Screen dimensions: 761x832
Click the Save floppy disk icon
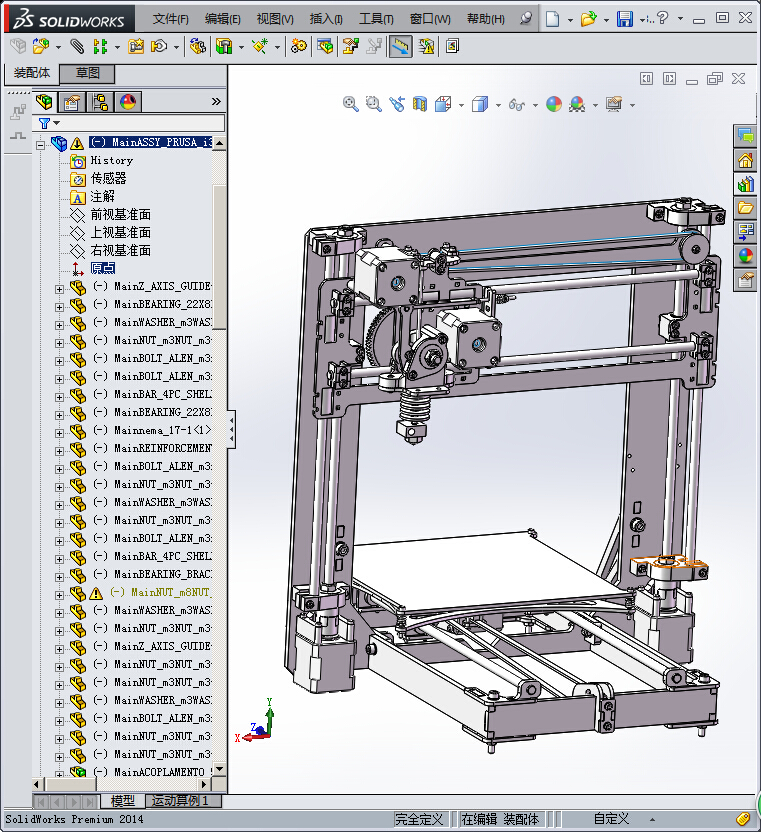click(x=625, y=19)
